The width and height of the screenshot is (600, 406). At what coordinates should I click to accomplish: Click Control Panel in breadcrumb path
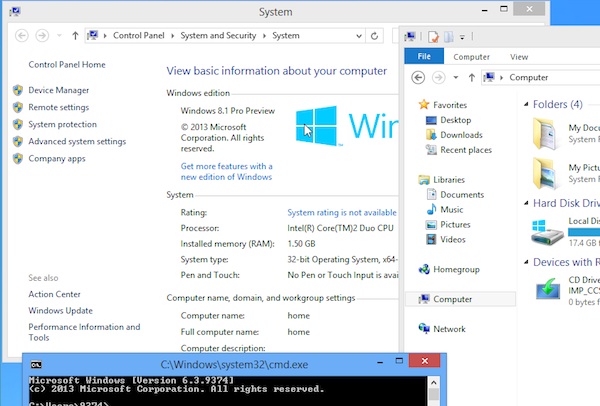139,36
